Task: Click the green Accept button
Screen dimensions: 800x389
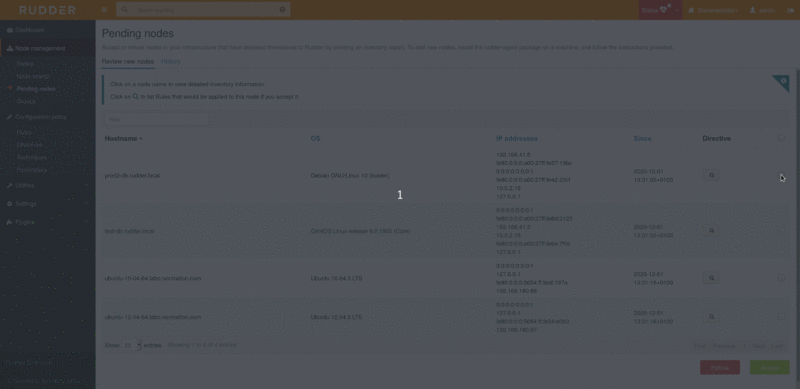Action: click(769, 368)
